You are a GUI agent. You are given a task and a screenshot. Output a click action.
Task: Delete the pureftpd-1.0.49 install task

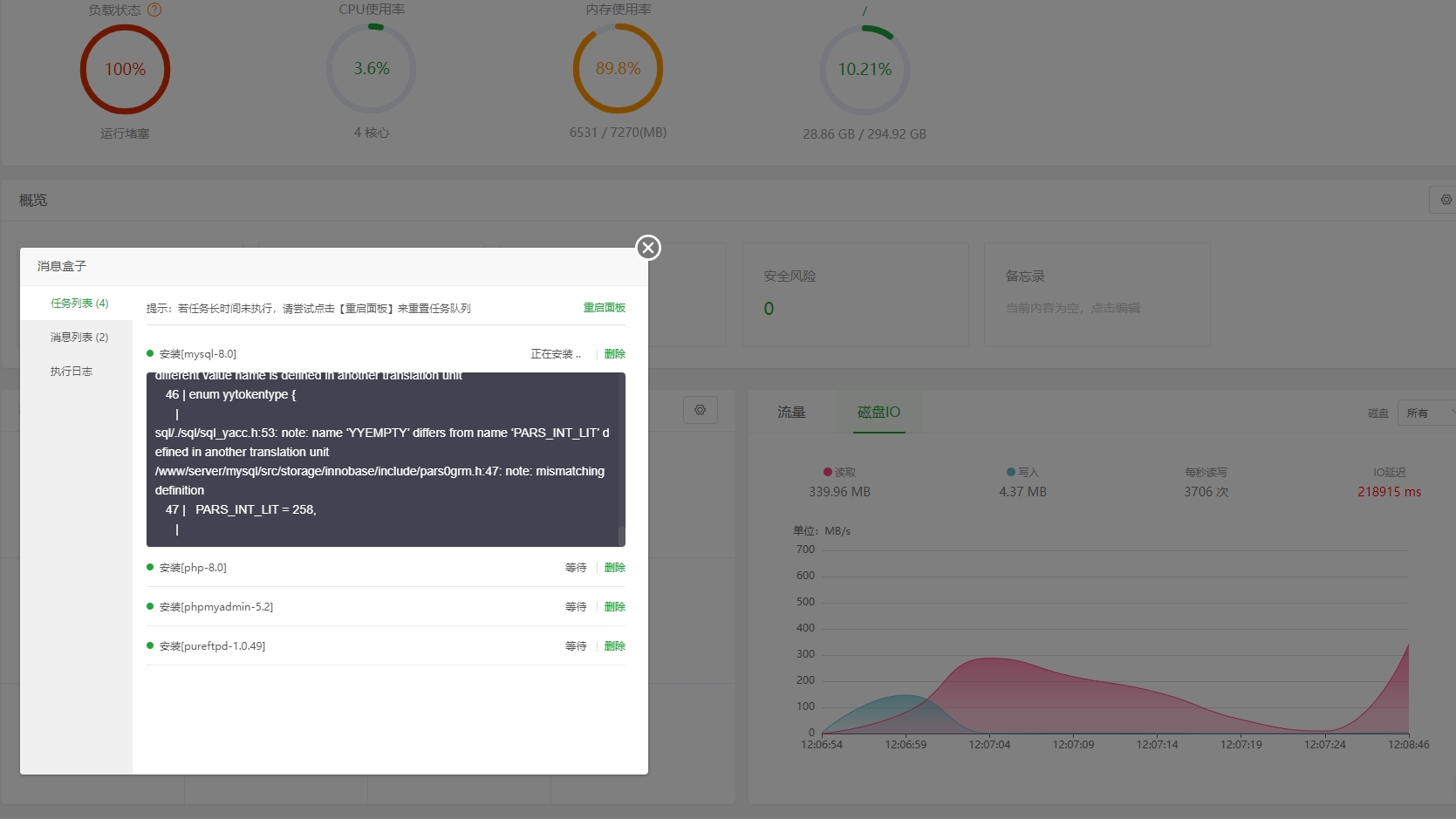[615, 646]
